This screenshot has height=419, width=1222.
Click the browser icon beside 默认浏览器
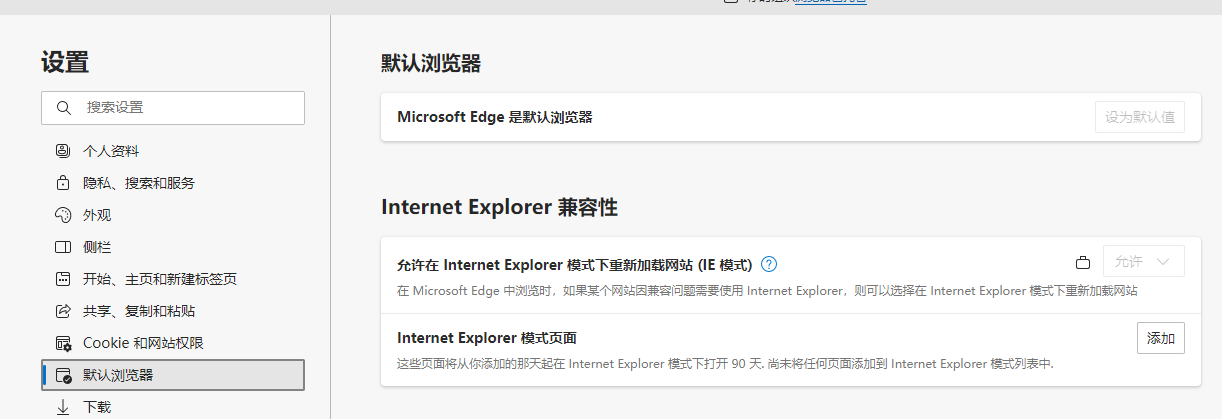[x=63, y=375]
